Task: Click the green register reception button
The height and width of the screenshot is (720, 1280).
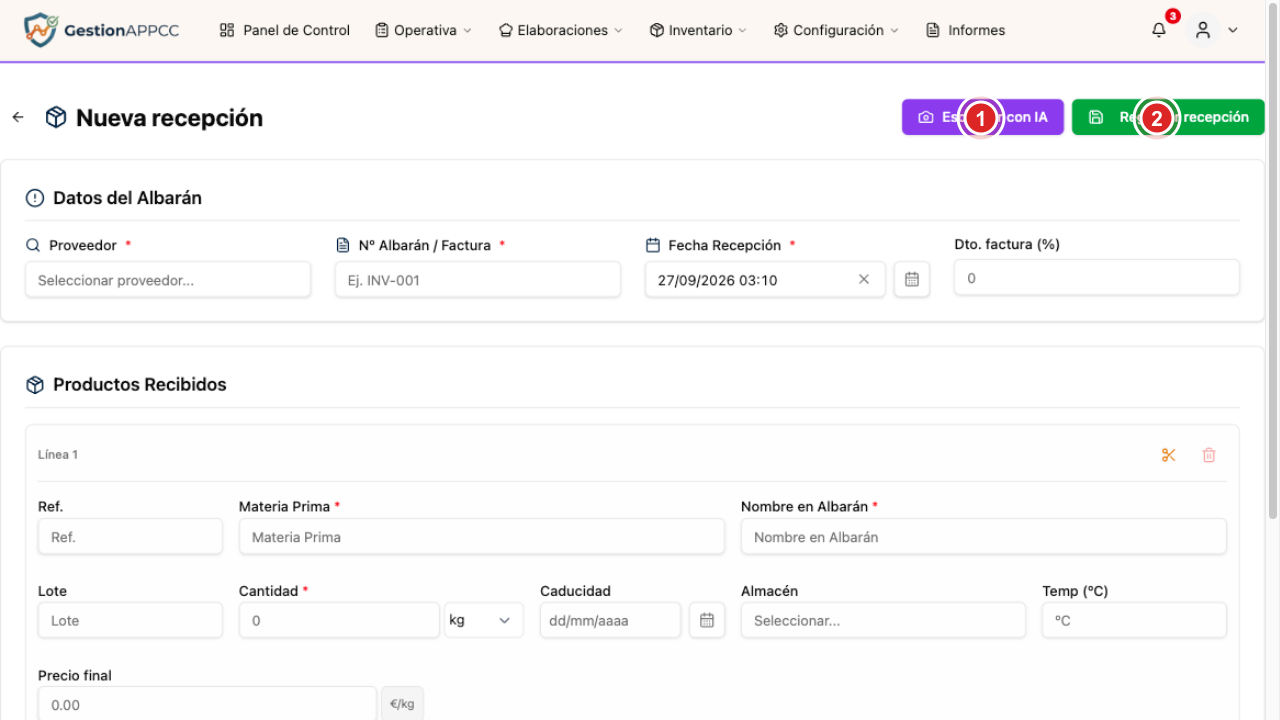Action: pos(1168,117)
